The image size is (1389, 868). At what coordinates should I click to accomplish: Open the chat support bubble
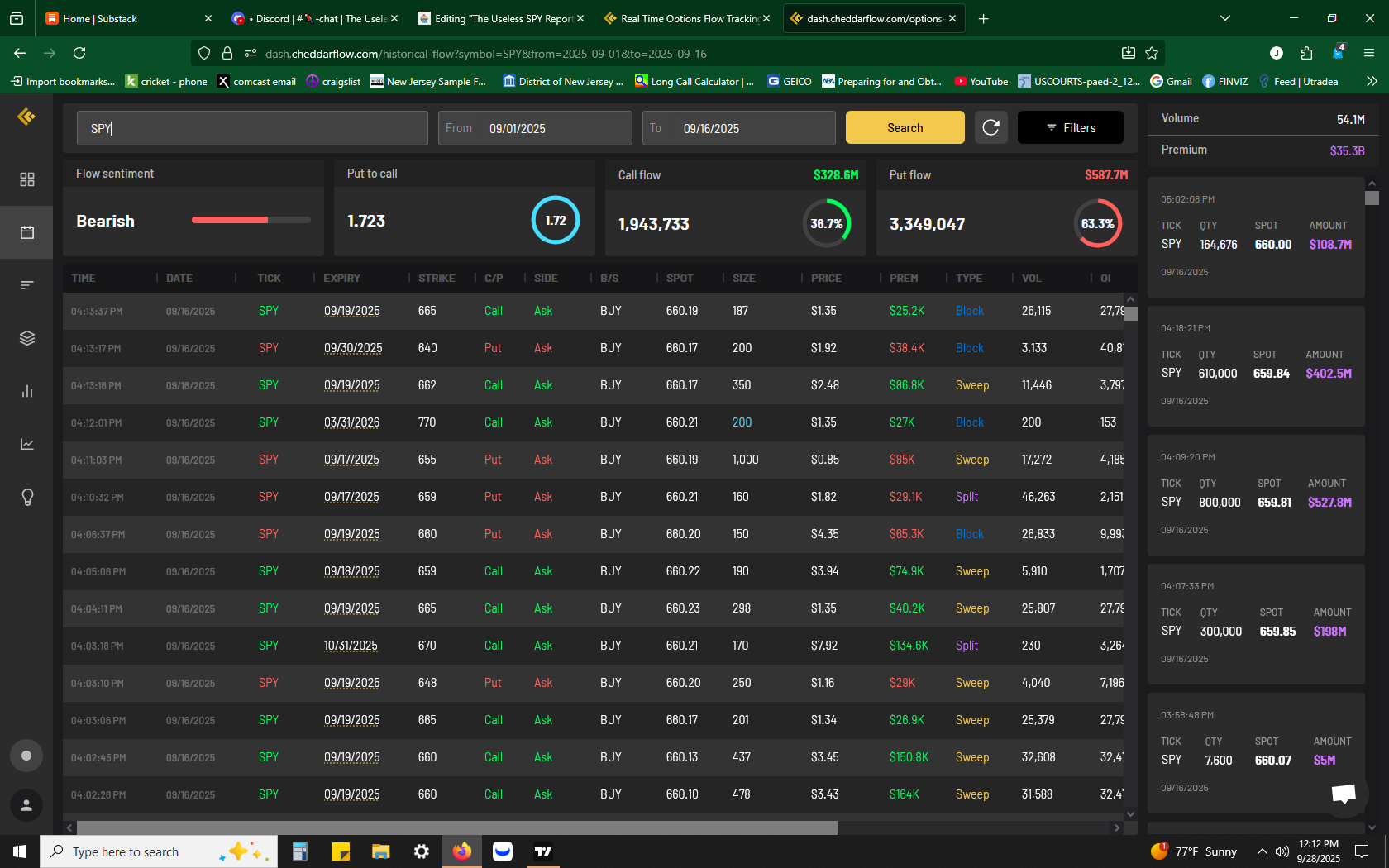[1344, 794]
